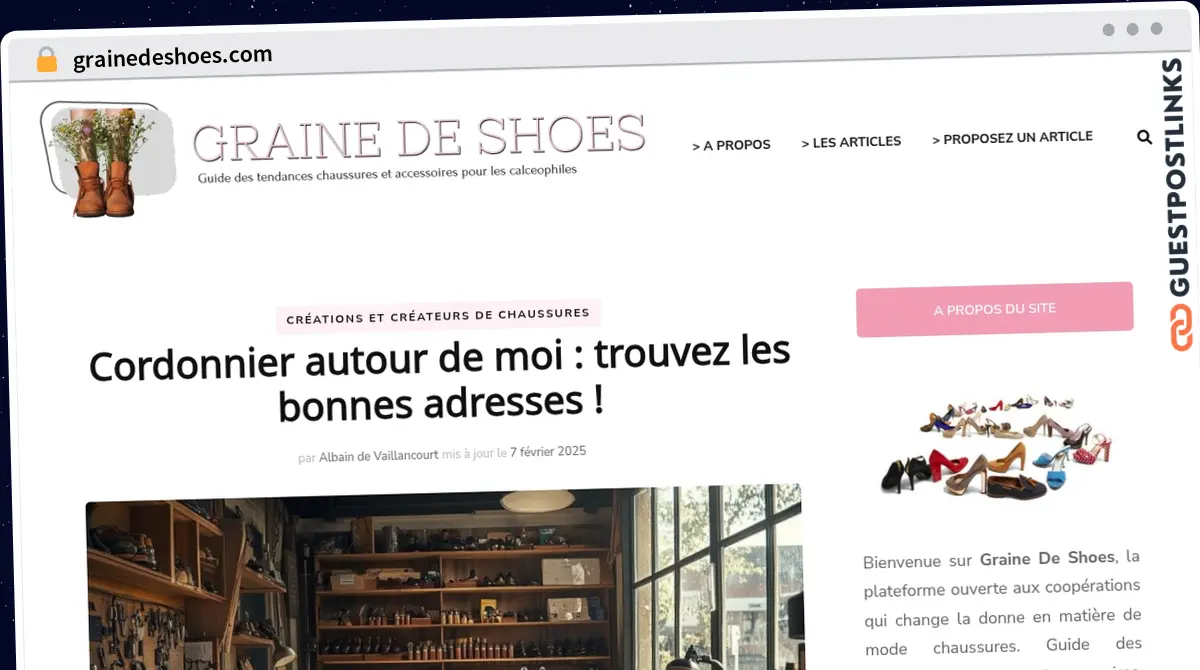The width and height of the screenshot is (1200, 670).
Task: Go to PROPOSEZ UN ARTICLE page
Action: [x=1012, y=138]
